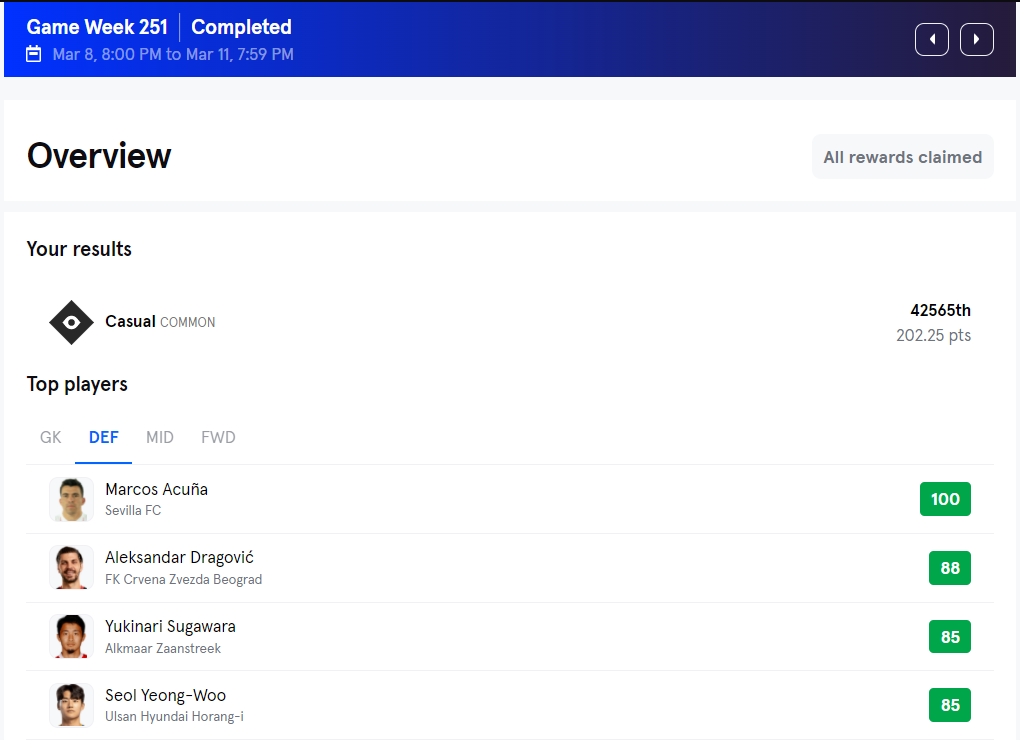Switch to the MID tab
The width and height of the screenshot is (1020, 740).
[x=160, y=438]
